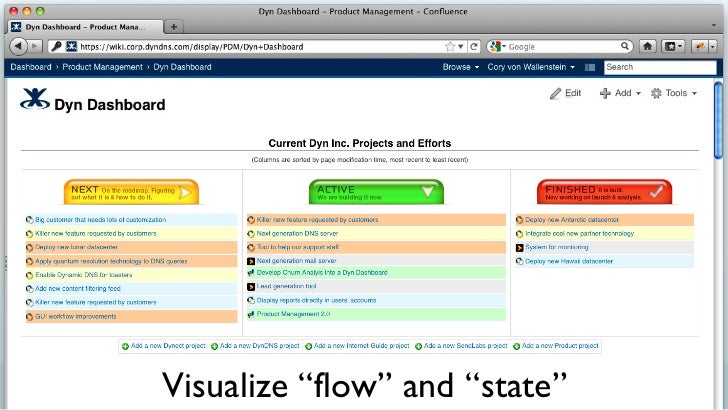Click the Dyn logo next to page title
Image resolution: width=728 pixels, height=410 pixels.
point(34,98)
